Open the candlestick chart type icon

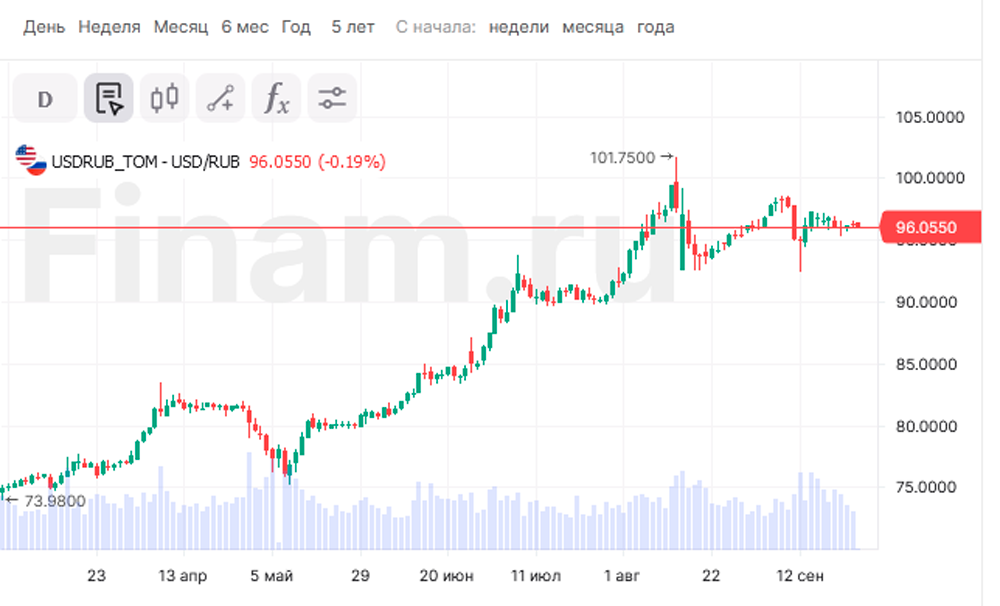tap(164, 98)
